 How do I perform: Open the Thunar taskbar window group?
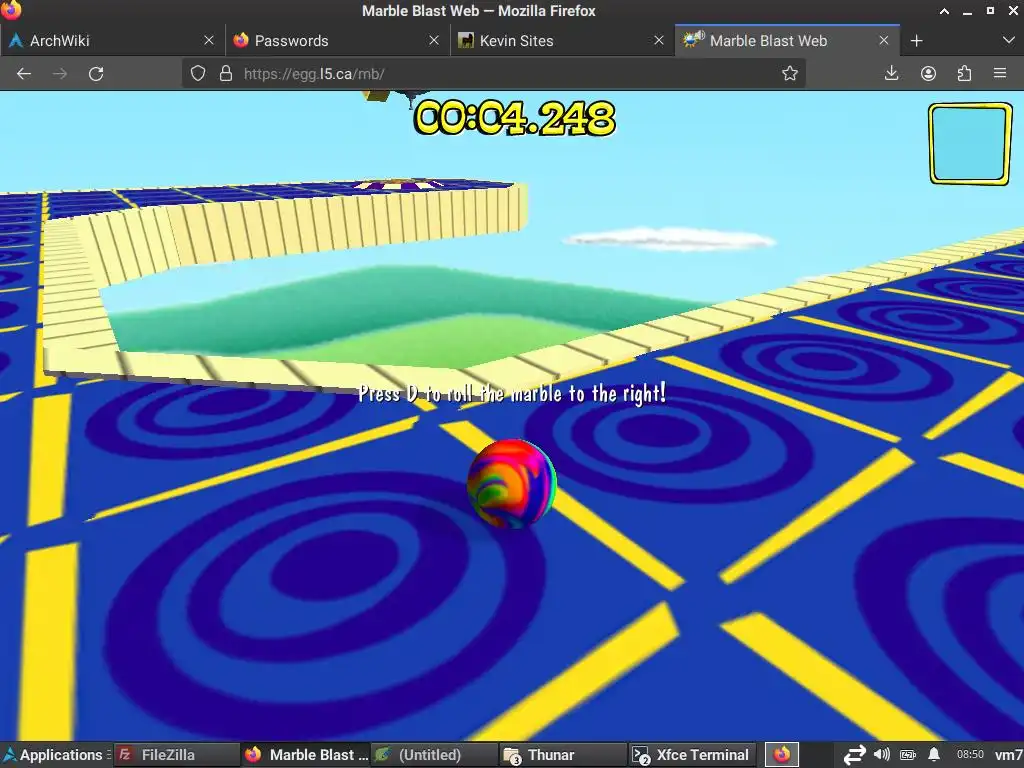(x=563, y=755)
